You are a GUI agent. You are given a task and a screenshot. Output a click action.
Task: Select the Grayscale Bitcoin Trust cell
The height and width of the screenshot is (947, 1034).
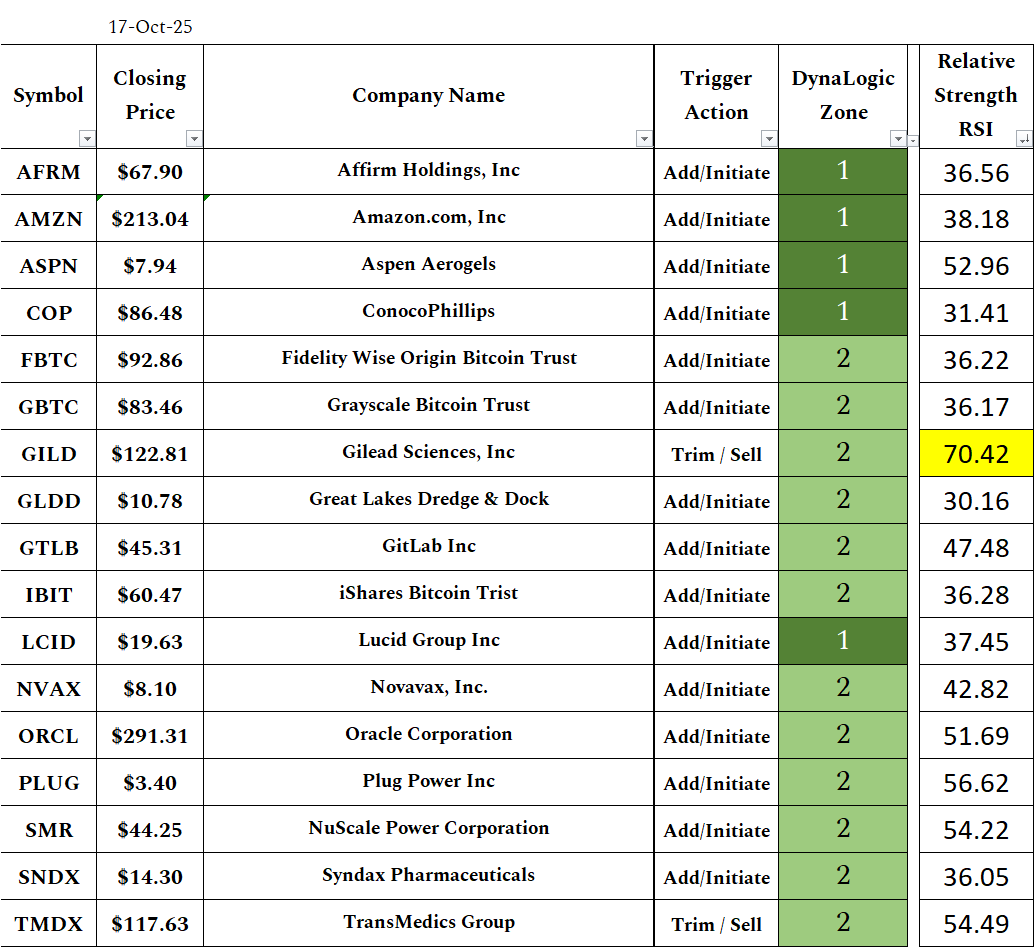point(429,406)
